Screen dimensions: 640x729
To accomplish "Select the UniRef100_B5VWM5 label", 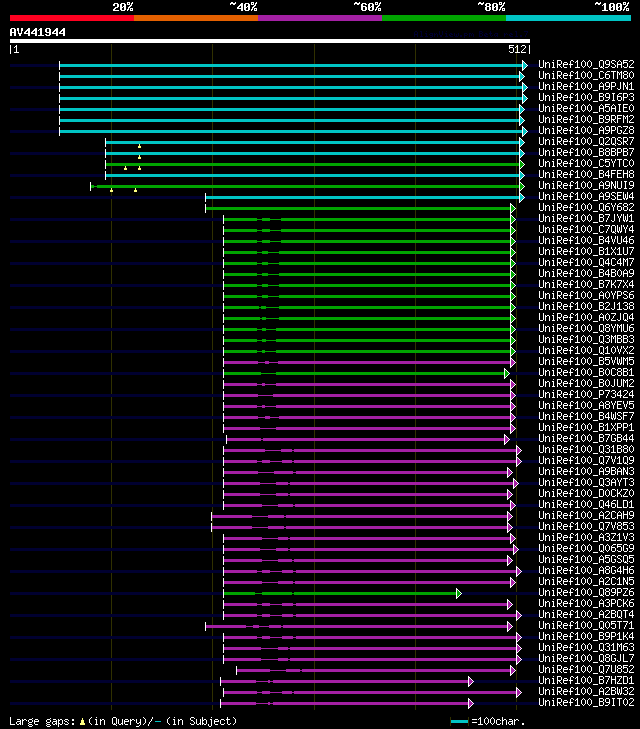I will [x=586, y=361].
